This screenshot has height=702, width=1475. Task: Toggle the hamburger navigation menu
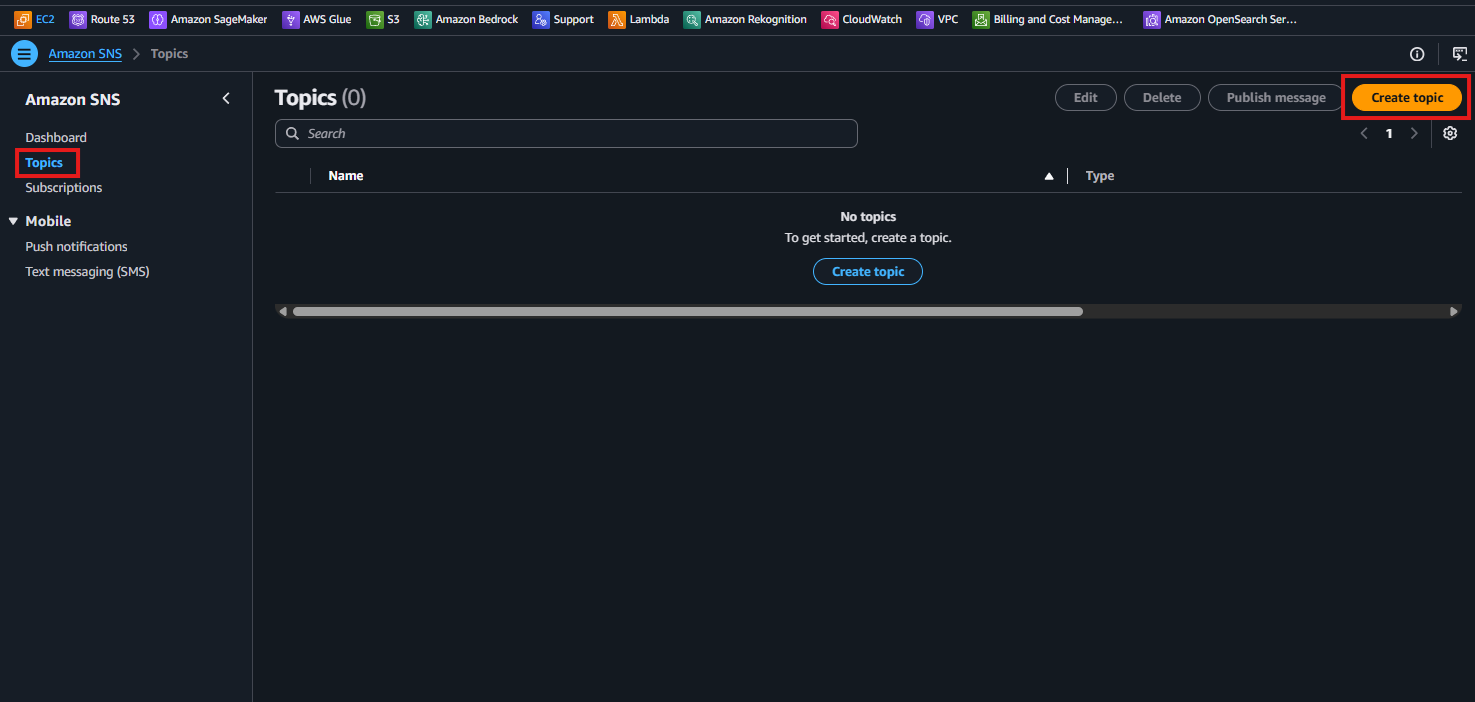coord(25,54)
